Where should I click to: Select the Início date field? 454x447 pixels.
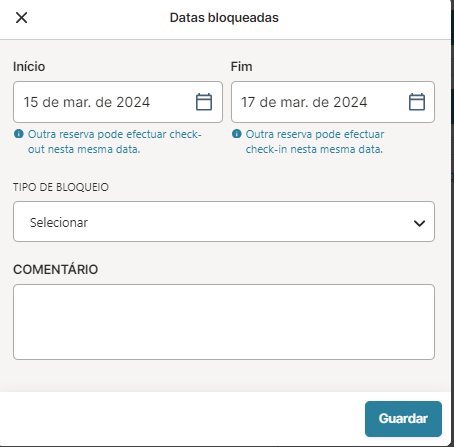118,102
